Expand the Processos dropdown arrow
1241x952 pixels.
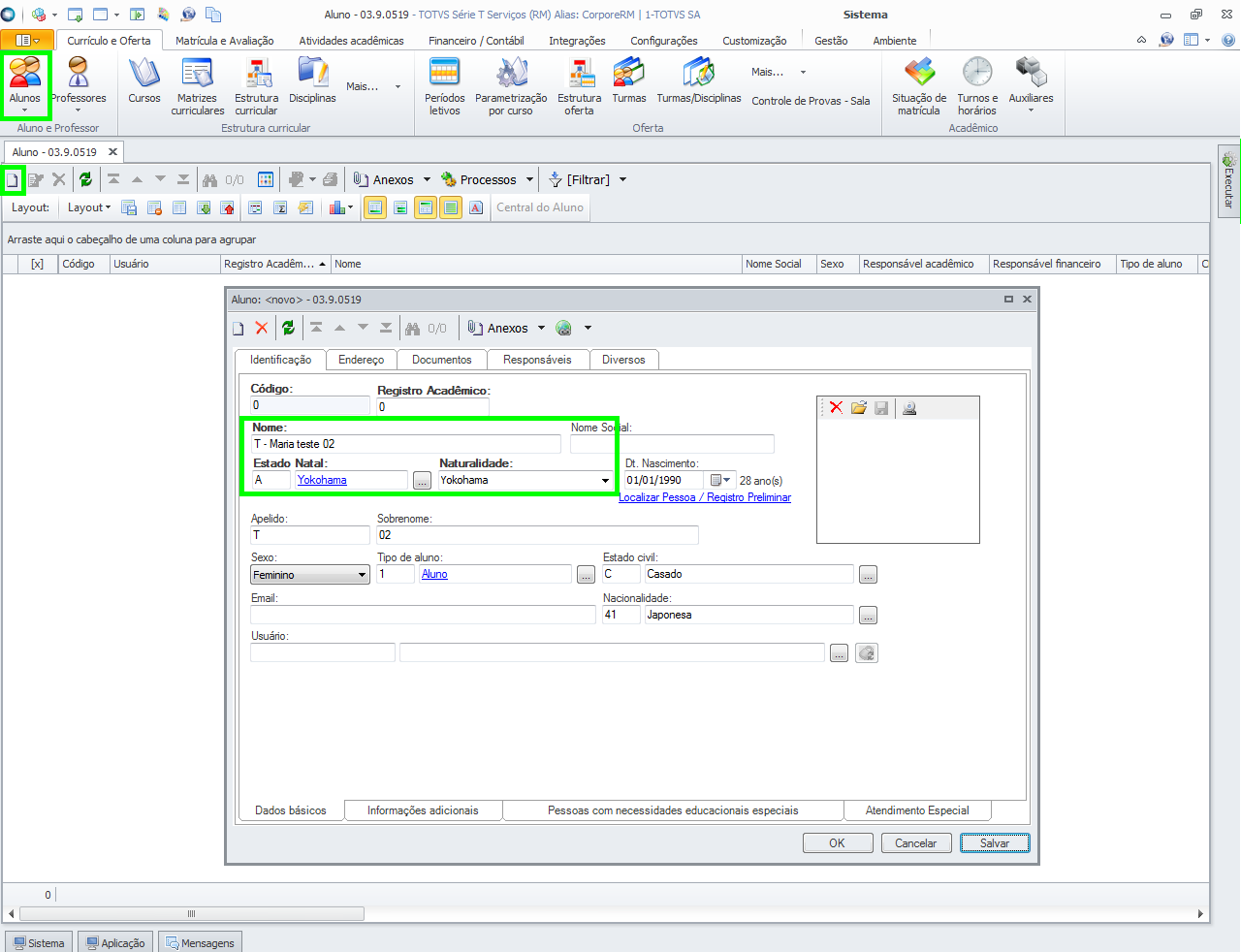coord(529,179)
